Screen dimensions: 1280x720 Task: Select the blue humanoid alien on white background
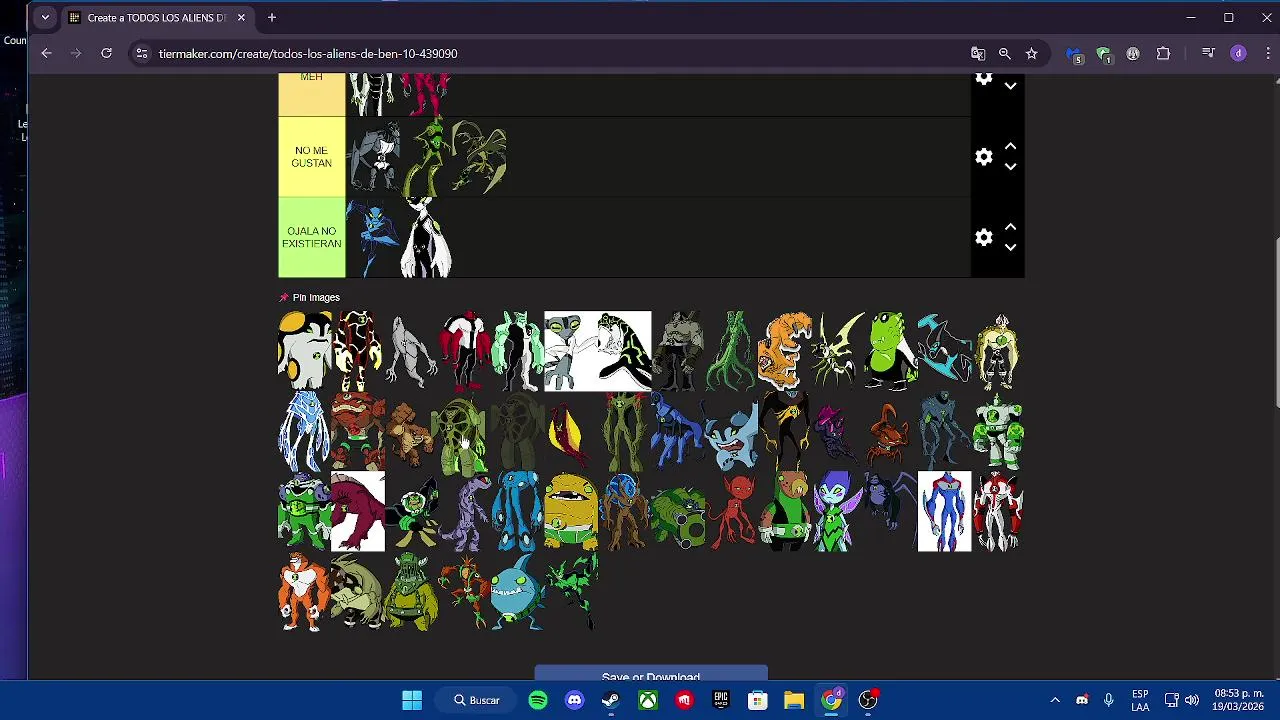click(944, 511)
